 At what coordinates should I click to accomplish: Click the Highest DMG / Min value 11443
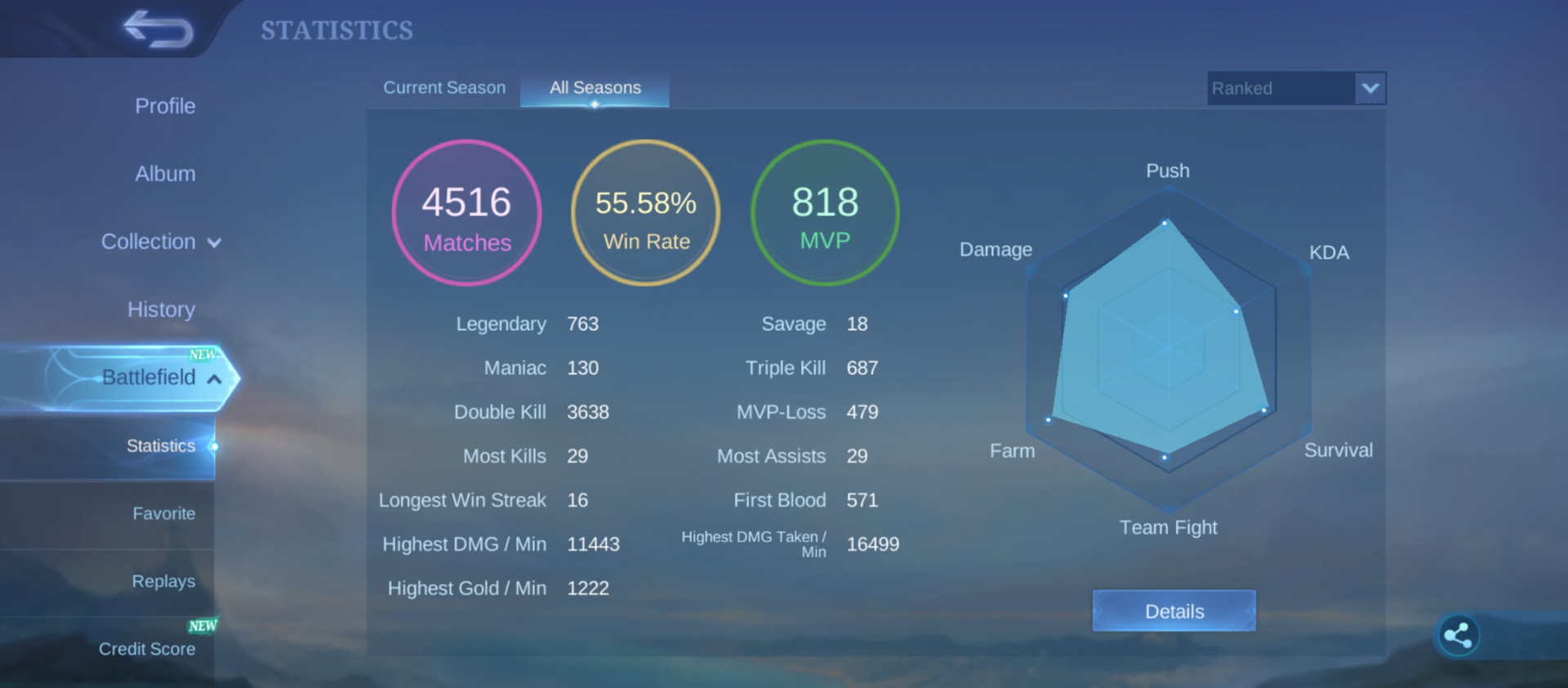[x=593, y=544]
